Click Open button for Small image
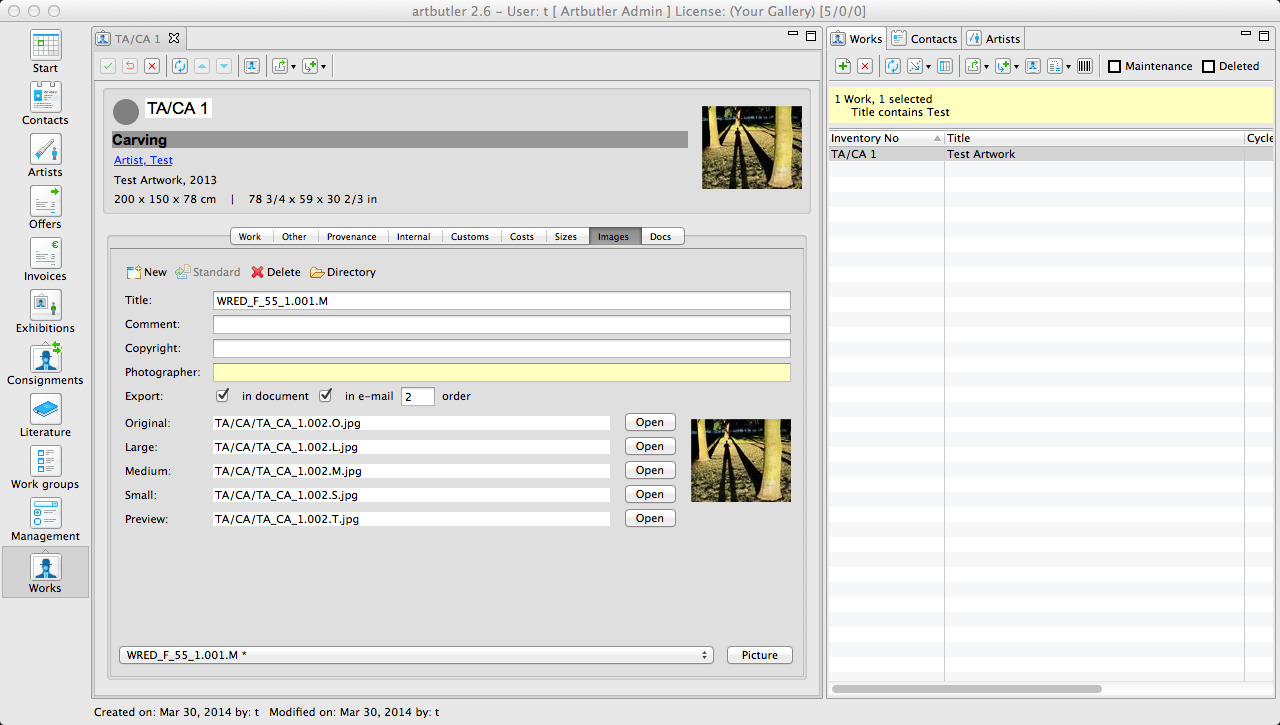The image size is (1280, 725). 650,494
